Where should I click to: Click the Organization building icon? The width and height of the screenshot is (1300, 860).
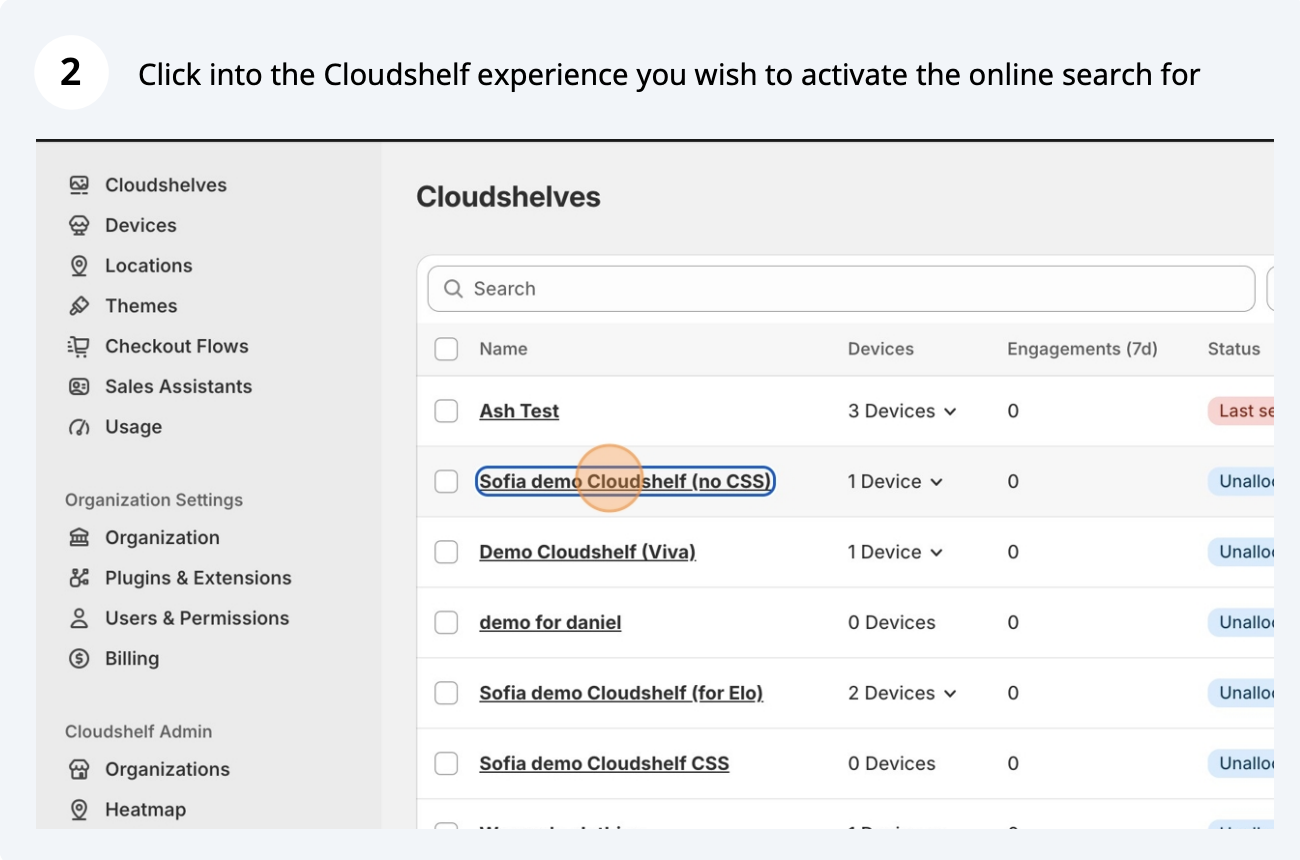pos(79,538)
